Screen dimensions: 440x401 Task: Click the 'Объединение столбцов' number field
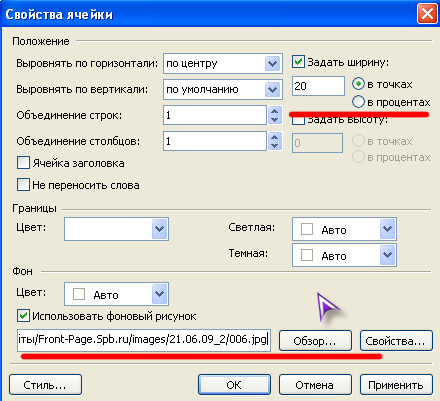point(215,141)
